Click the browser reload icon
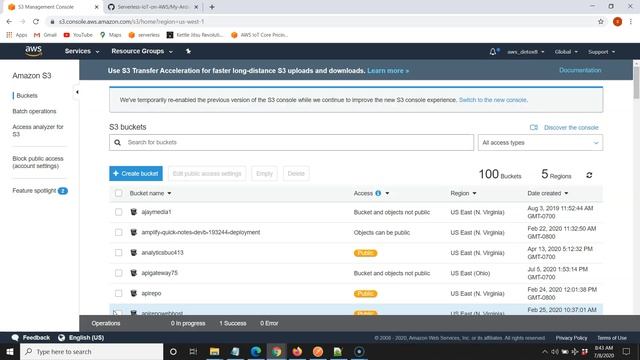Image resolution: width=640 pixels, height=360 pixels. coord(36,22)
